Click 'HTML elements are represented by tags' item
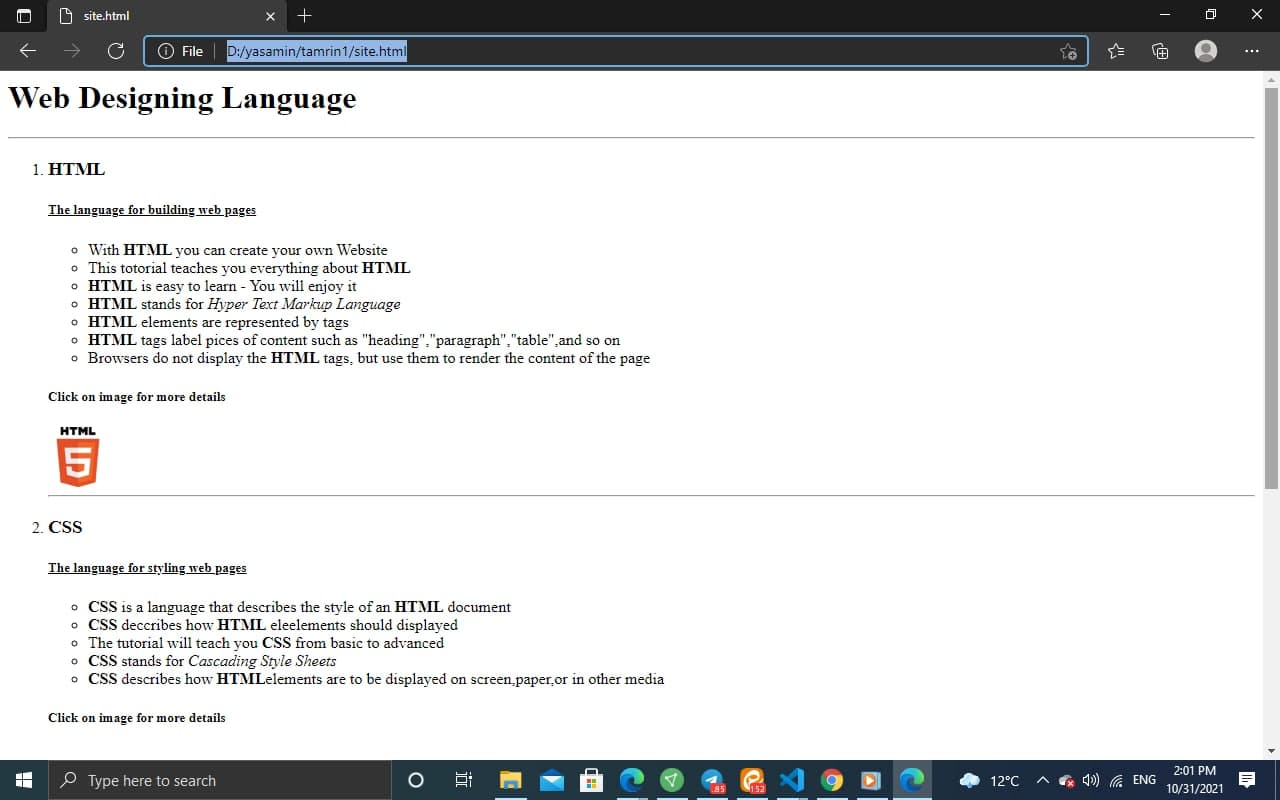The height and width of the screenshot is (800, 1280). (x=218, y=322)
